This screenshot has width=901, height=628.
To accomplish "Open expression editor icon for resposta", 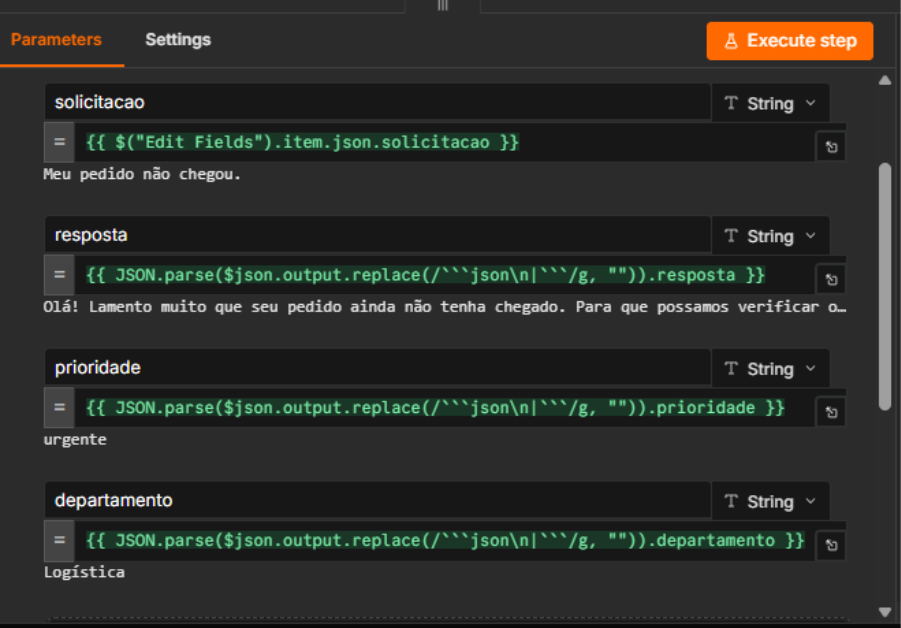I will pos(831,280).
